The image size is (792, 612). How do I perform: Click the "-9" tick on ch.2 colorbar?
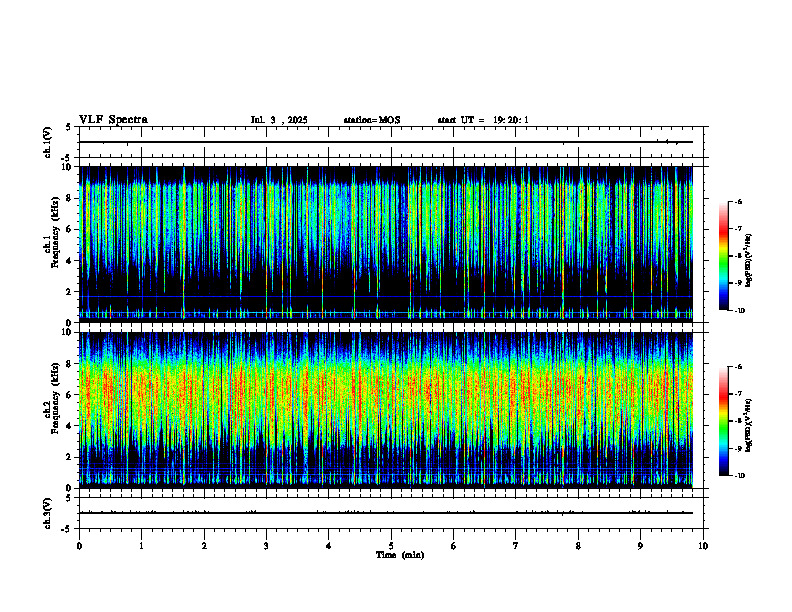pyautogui.click(x=738, y=448)
